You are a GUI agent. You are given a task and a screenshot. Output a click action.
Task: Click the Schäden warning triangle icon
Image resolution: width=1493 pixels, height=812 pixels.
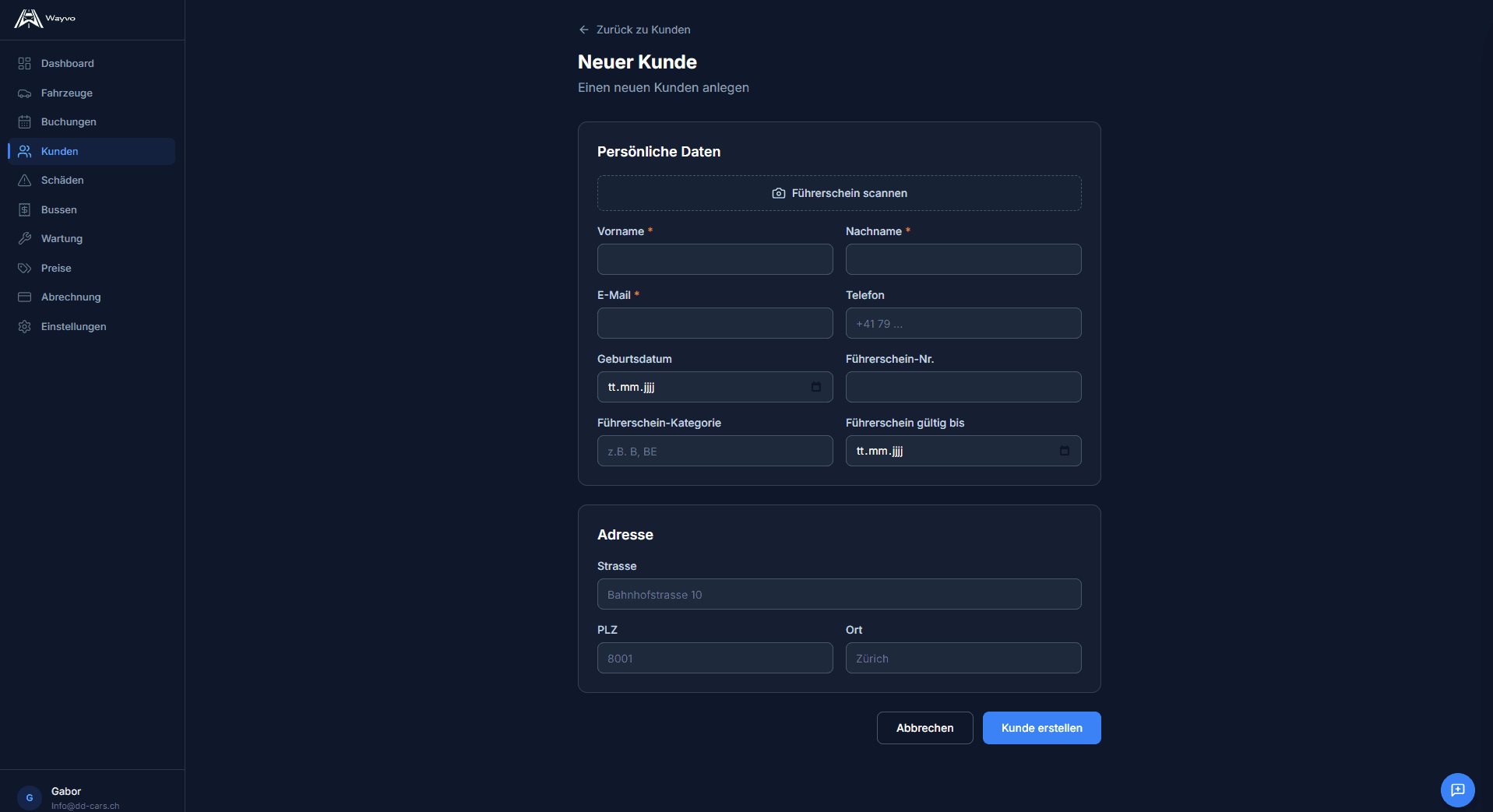point(25,181)
